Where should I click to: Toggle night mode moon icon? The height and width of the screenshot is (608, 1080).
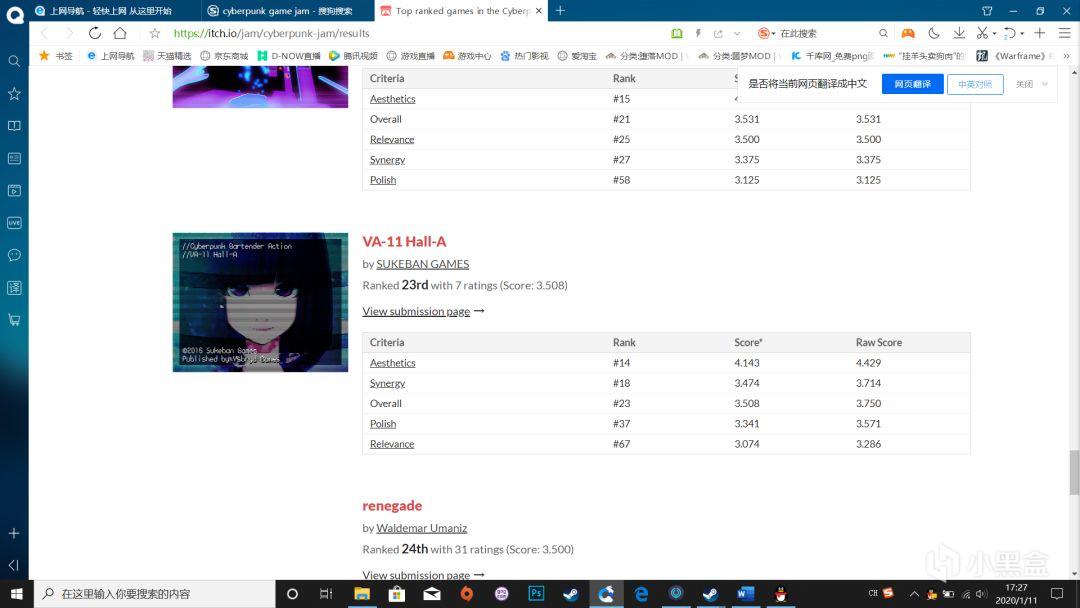pos(934,33)
